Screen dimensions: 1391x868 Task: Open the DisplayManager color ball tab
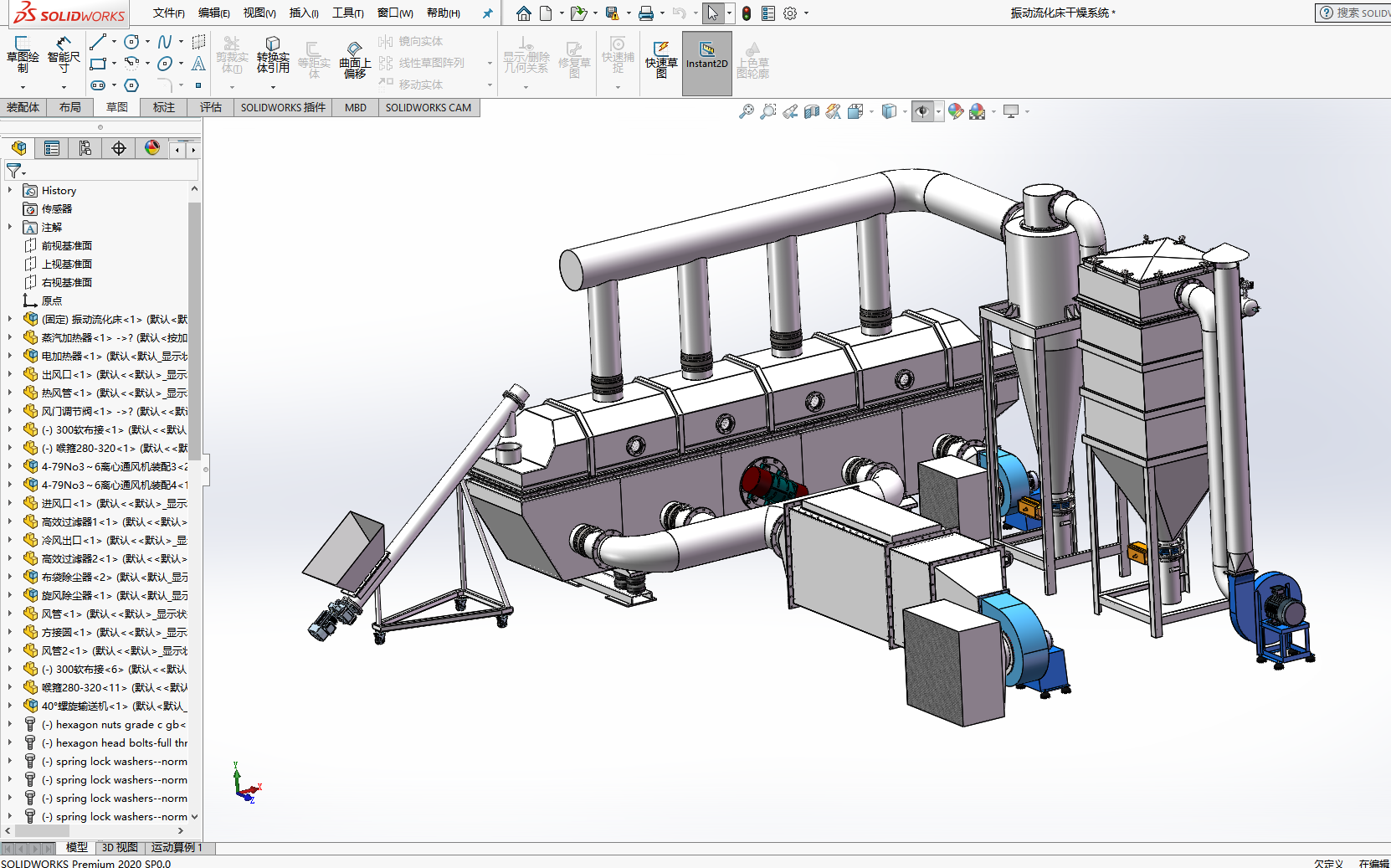152,148
